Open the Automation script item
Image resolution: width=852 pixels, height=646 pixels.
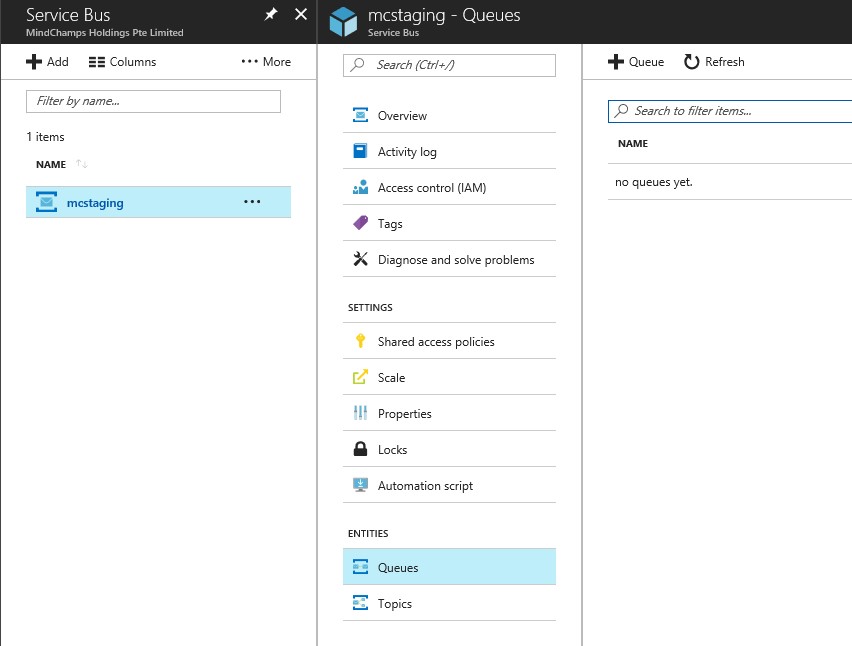[x=425, y=486]
